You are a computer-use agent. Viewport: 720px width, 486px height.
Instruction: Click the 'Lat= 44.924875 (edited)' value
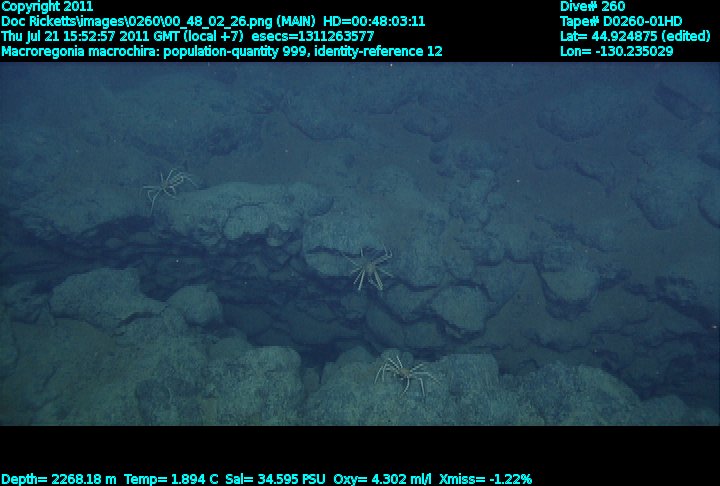tap(635, 36)
